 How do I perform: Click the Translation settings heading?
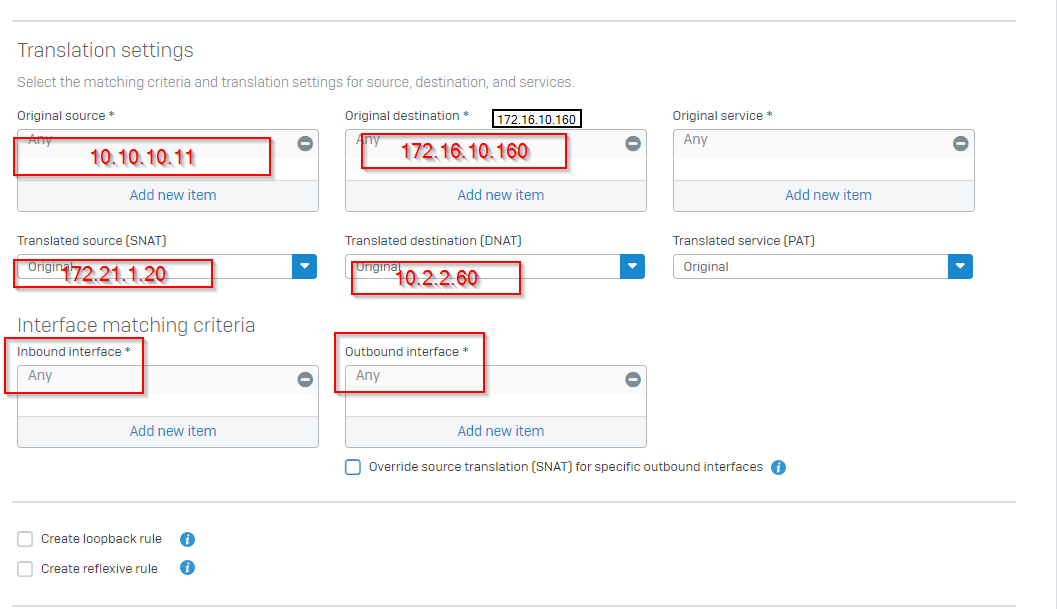coord(105,51)
